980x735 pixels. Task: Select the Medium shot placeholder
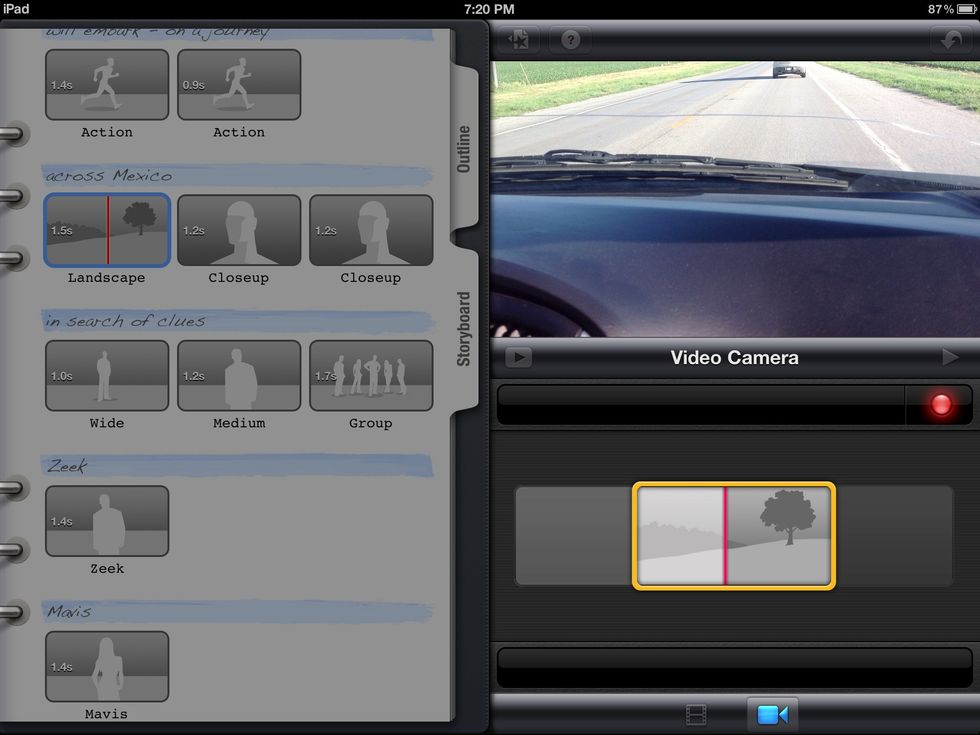[x=239, y=376]
